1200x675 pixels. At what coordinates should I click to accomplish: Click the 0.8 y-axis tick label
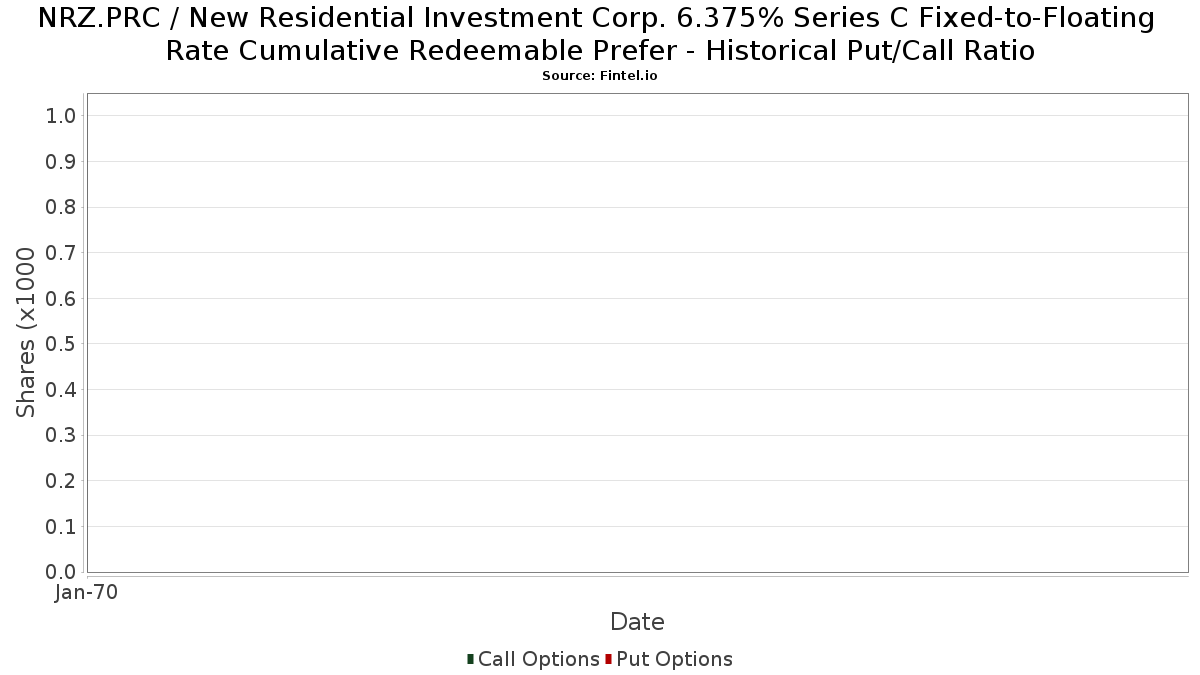pos(61,207)
